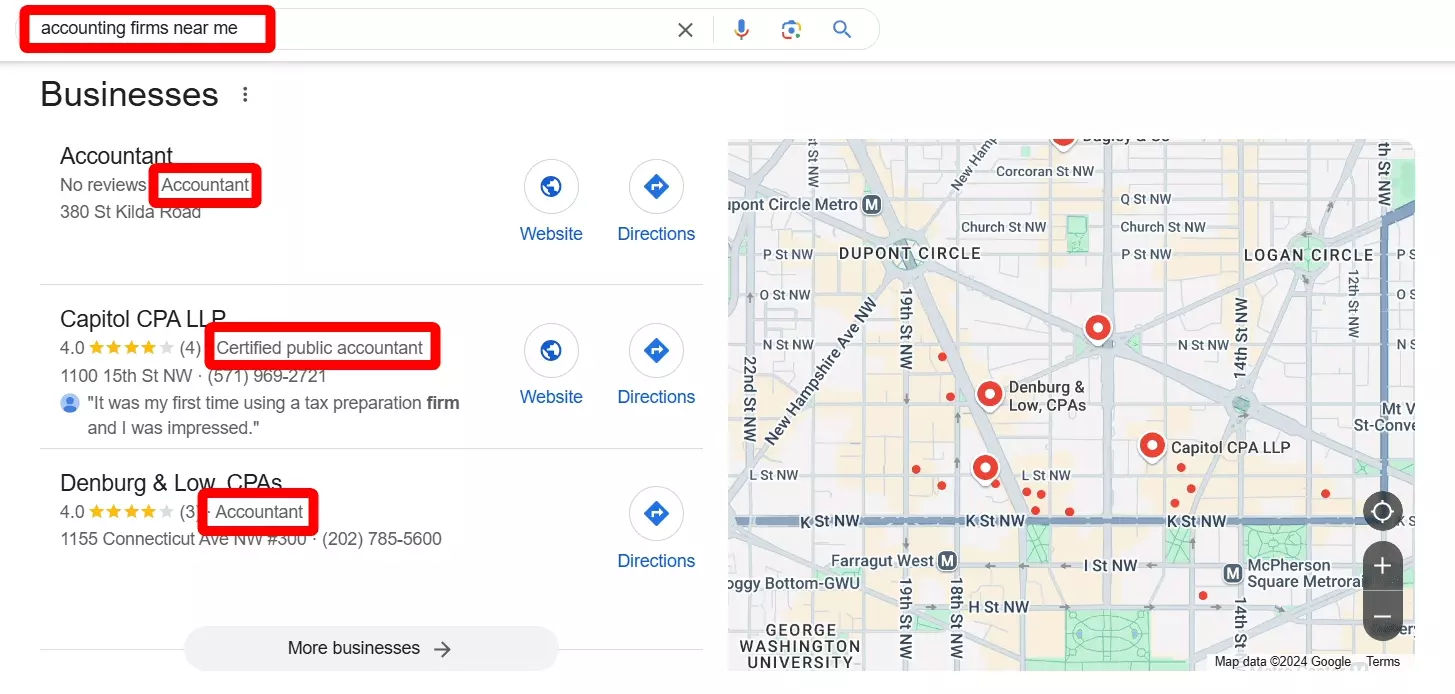Click the Capitol CPA LLP result title

(x=142, y=318)
